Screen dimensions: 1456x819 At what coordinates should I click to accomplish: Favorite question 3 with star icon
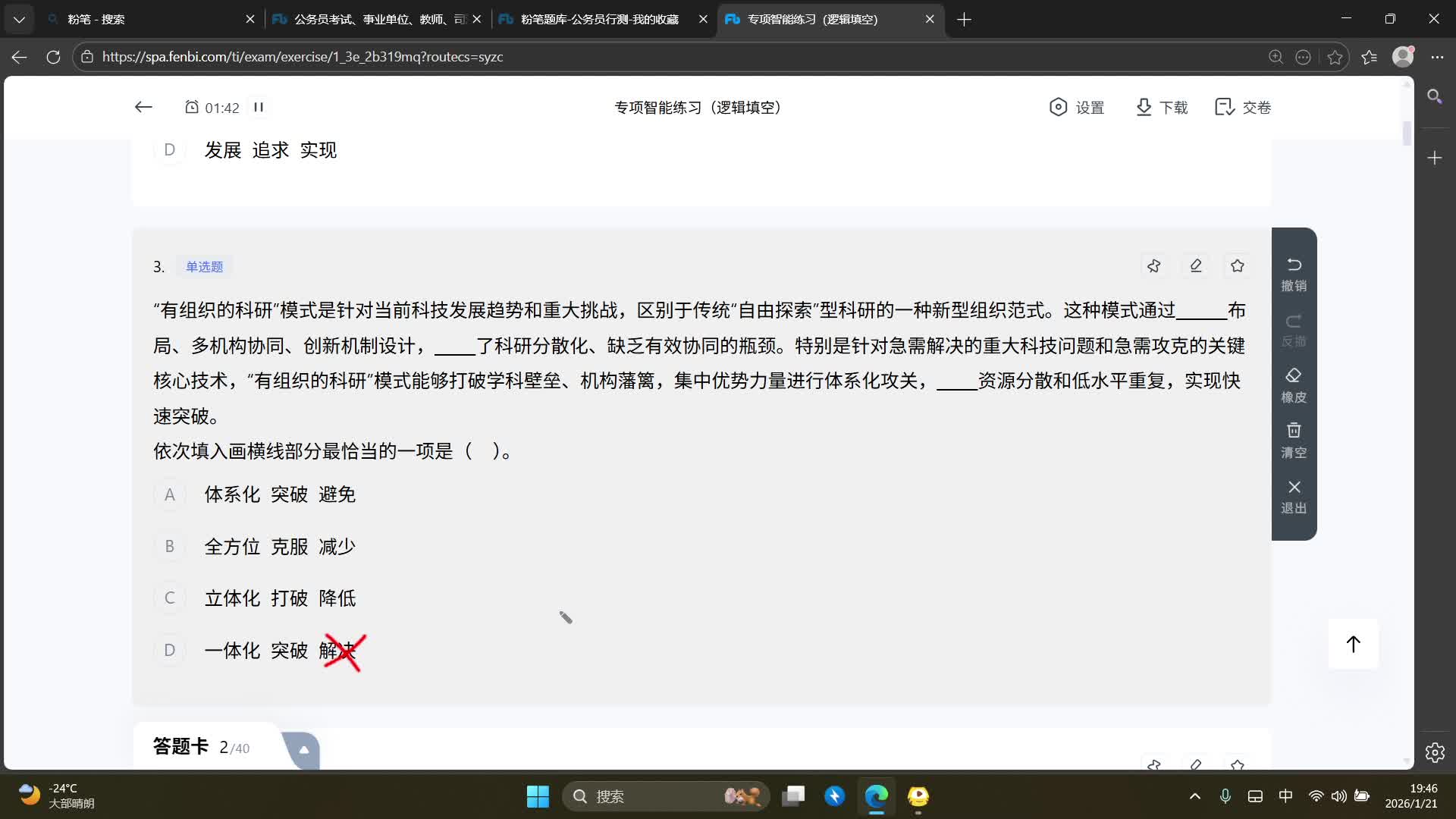(x=1238, y=266)
